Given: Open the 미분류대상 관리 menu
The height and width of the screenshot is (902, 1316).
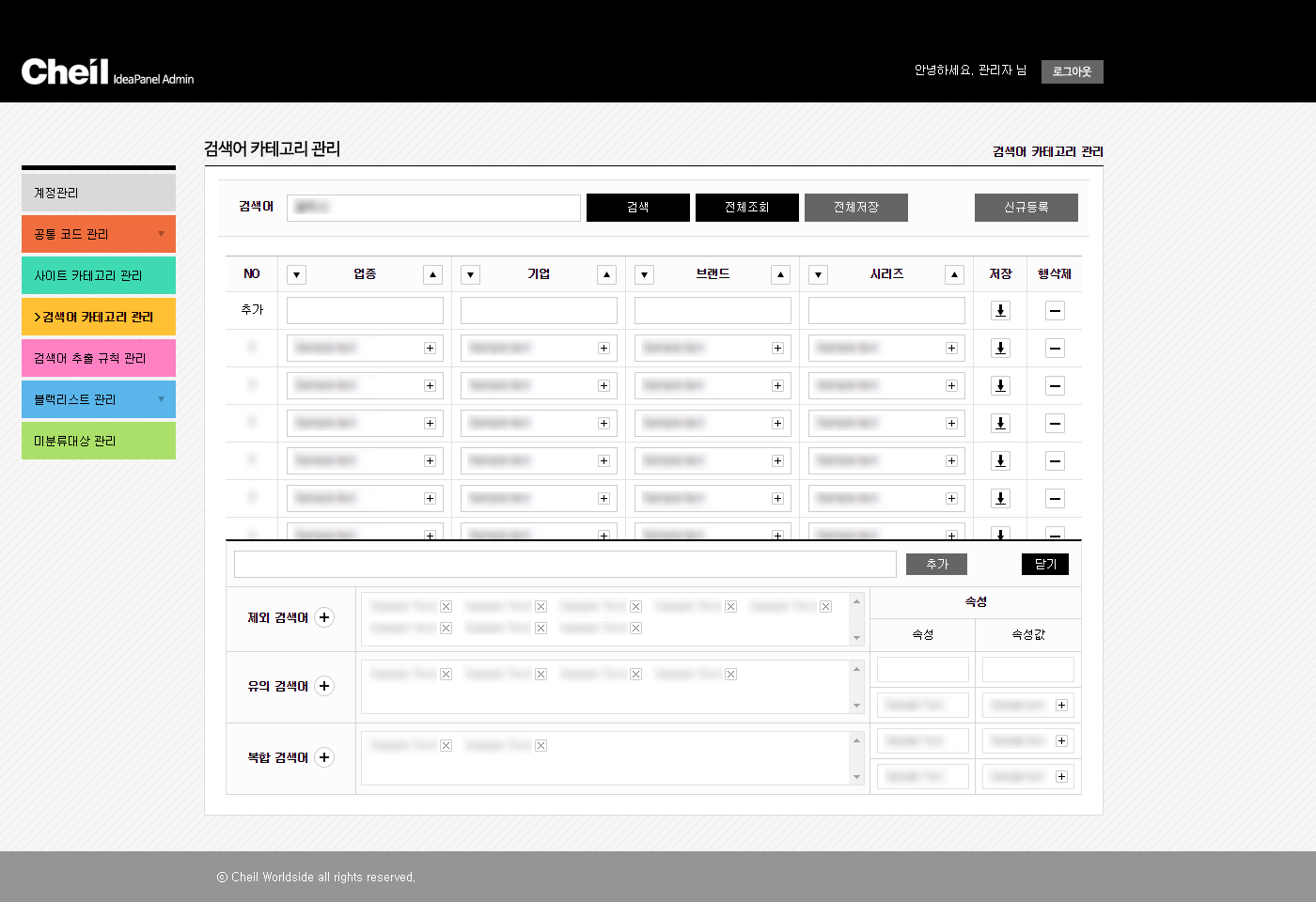Looking at the screenshot, I should (x=98, y=441).
